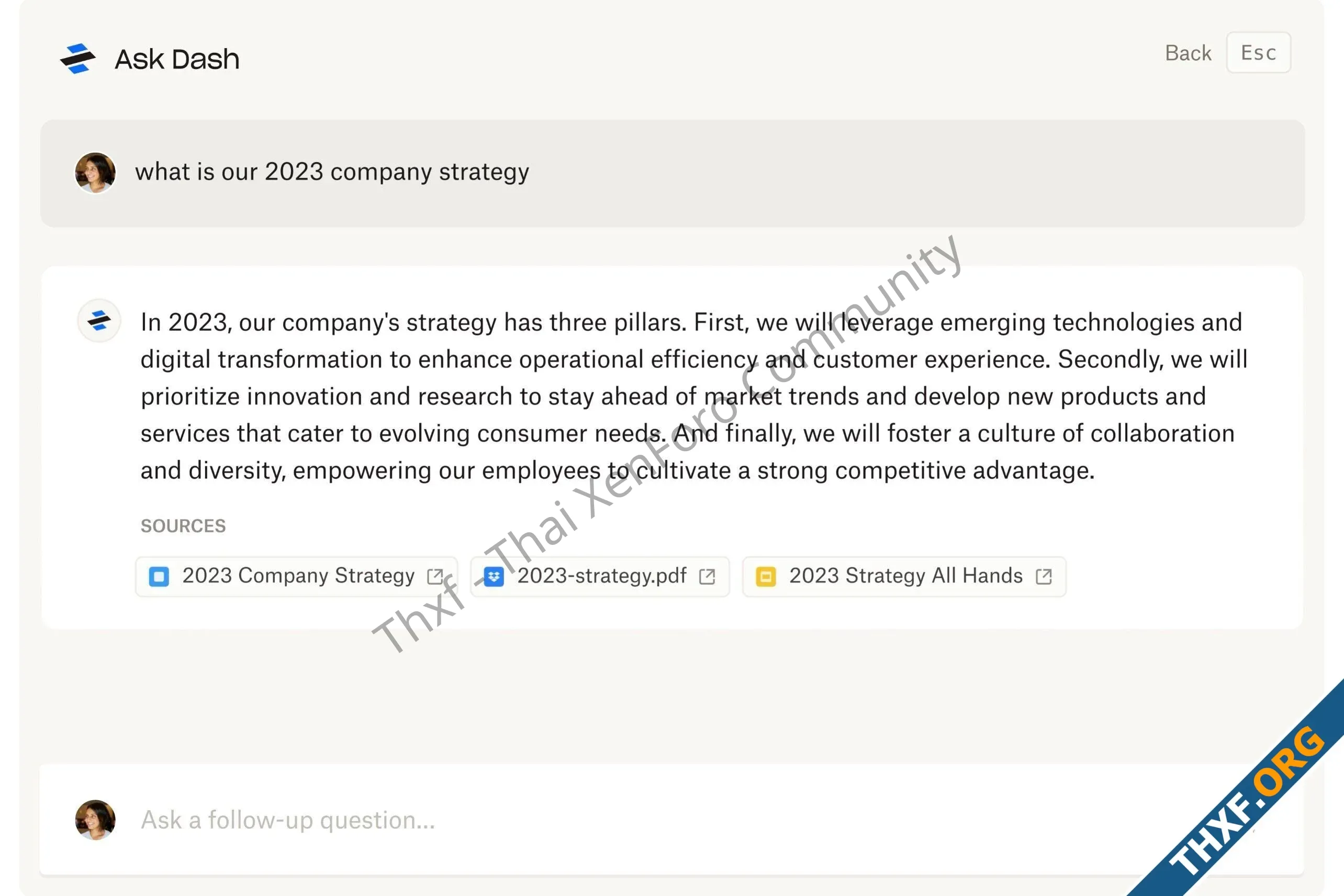Click blue document icon for 2023 Company Strategy

pyautogui.click(x=159, y=577)
